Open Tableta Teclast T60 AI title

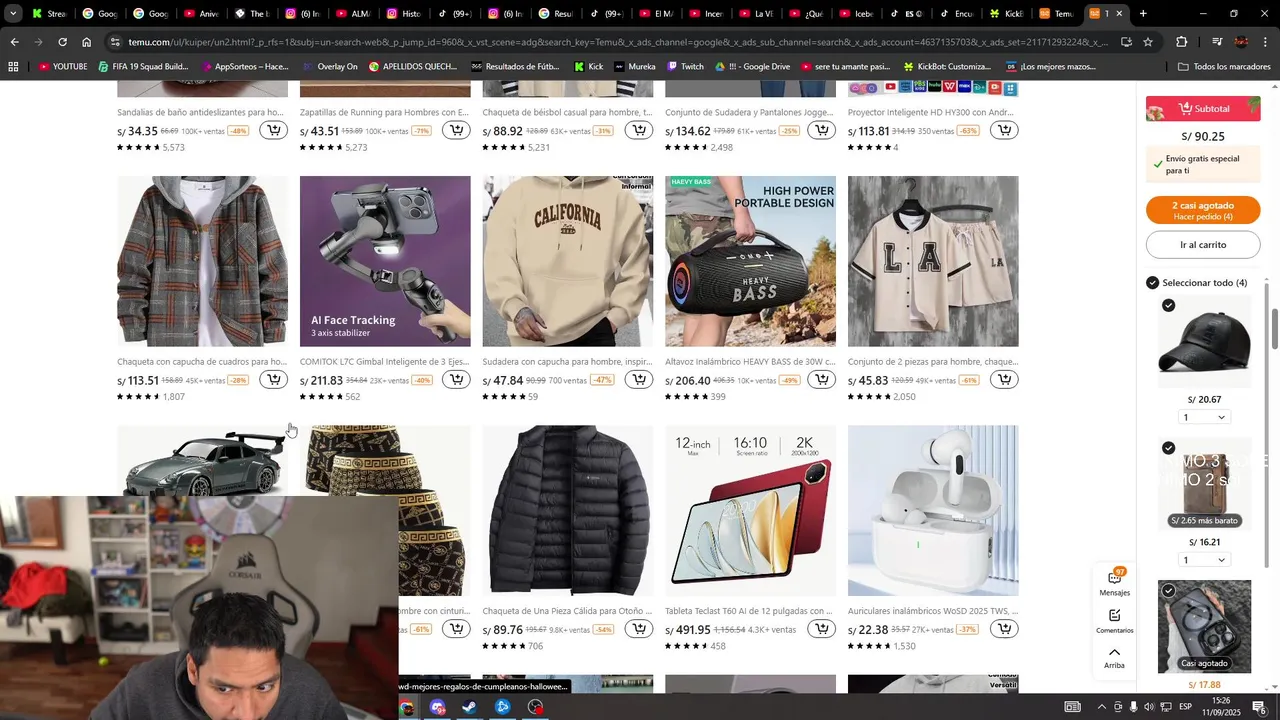point(750,611)
